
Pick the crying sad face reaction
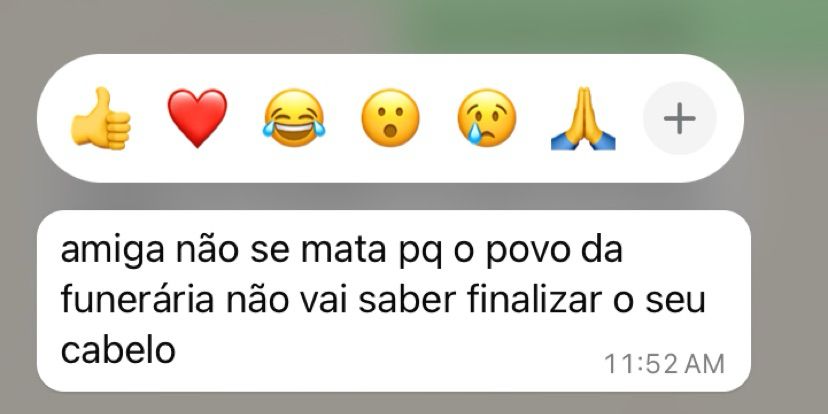(486, 118)
